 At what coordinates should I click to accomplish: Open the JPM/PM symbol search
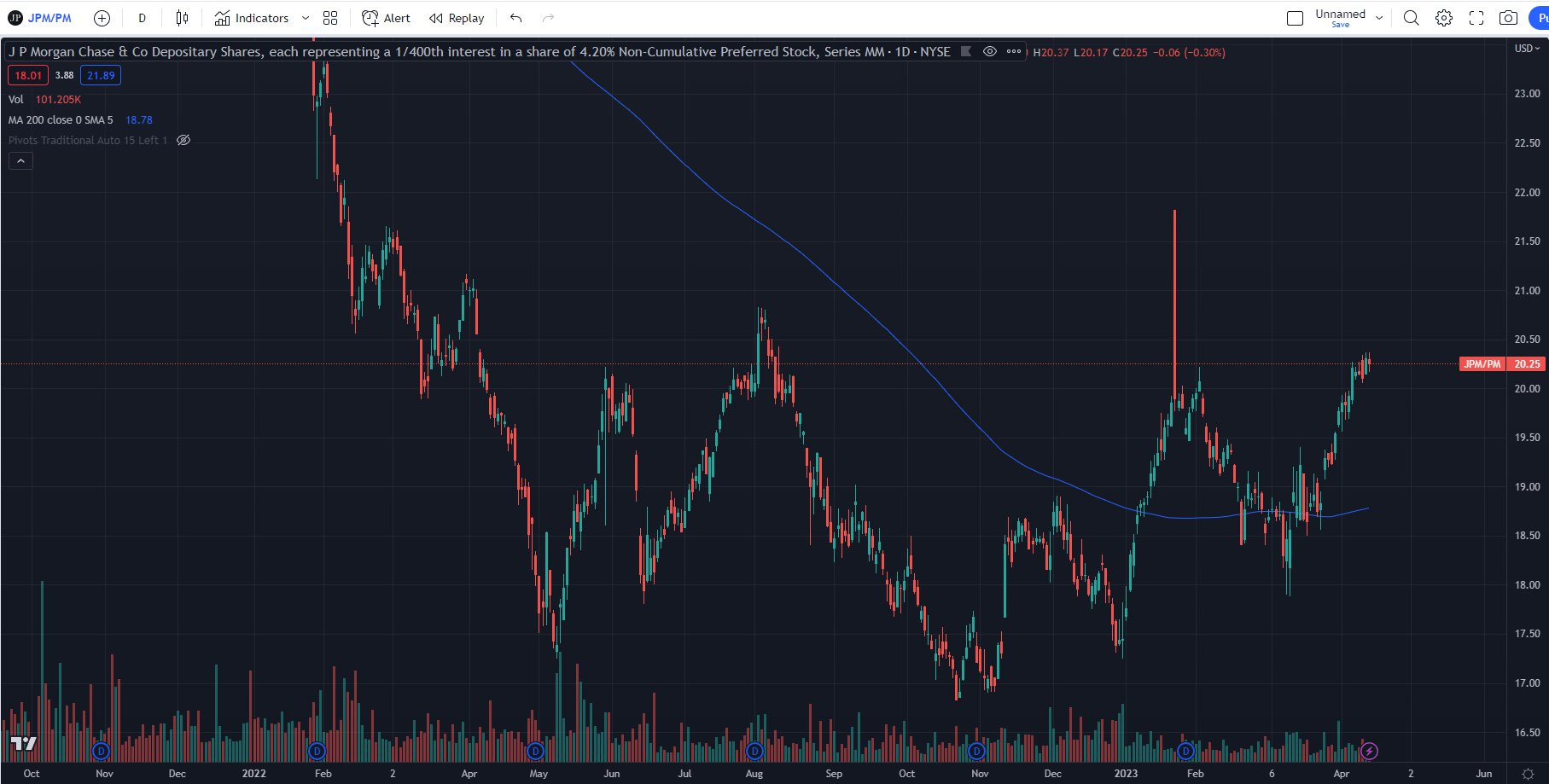(x=40, y=18)
